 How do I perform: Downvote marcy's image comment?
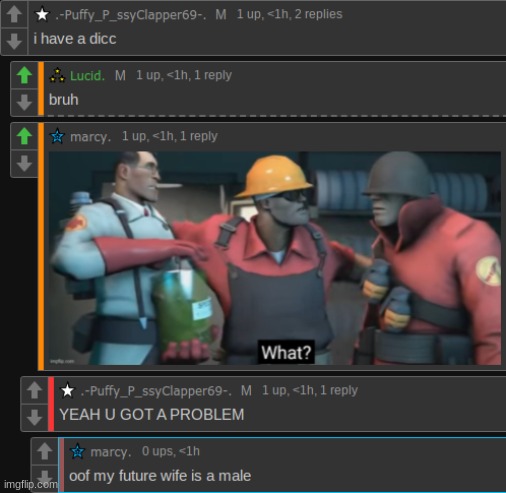click(x=24, y=163)
